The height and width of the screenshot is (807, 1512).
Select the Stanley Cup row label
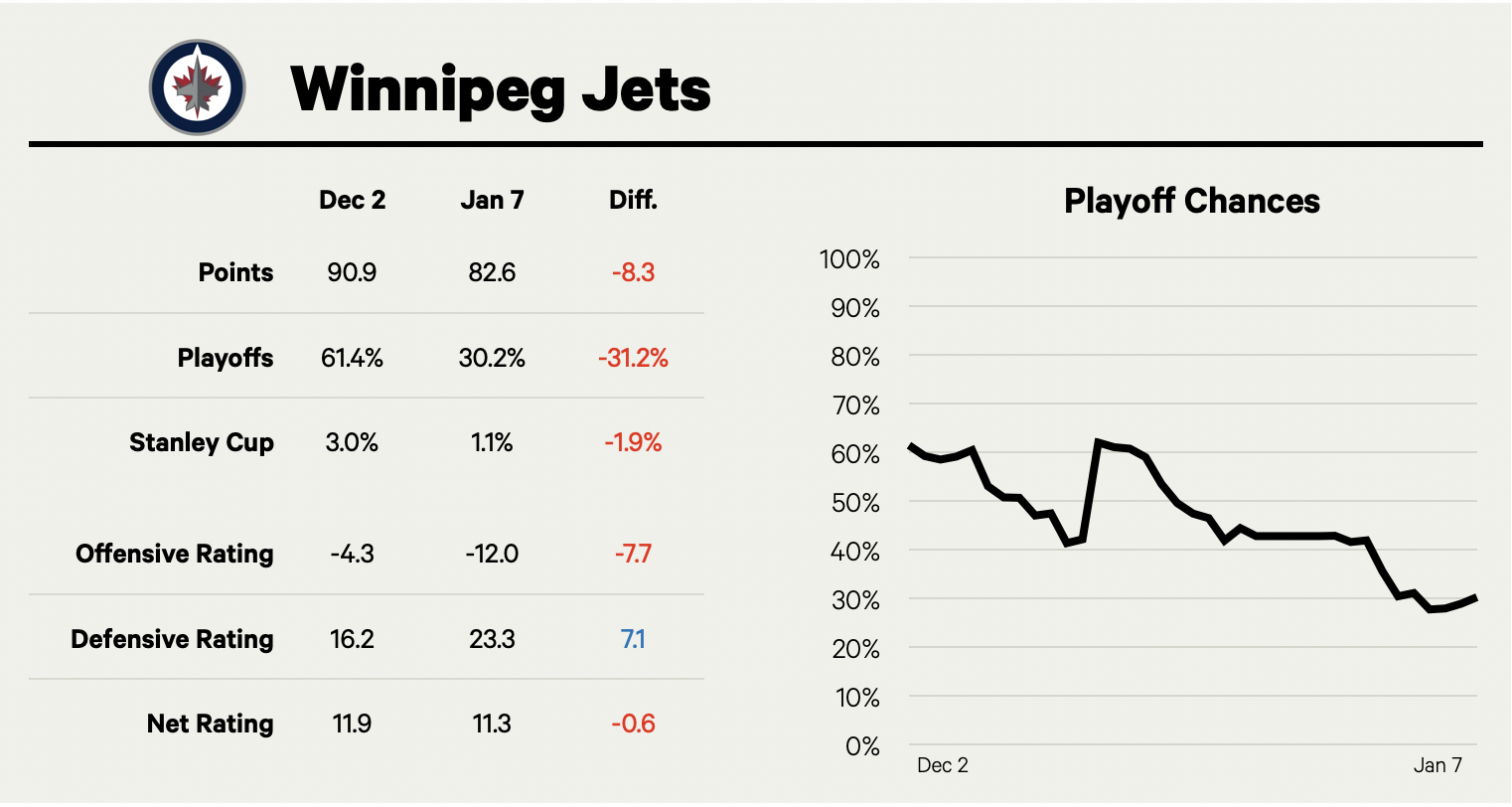[202, 442]
